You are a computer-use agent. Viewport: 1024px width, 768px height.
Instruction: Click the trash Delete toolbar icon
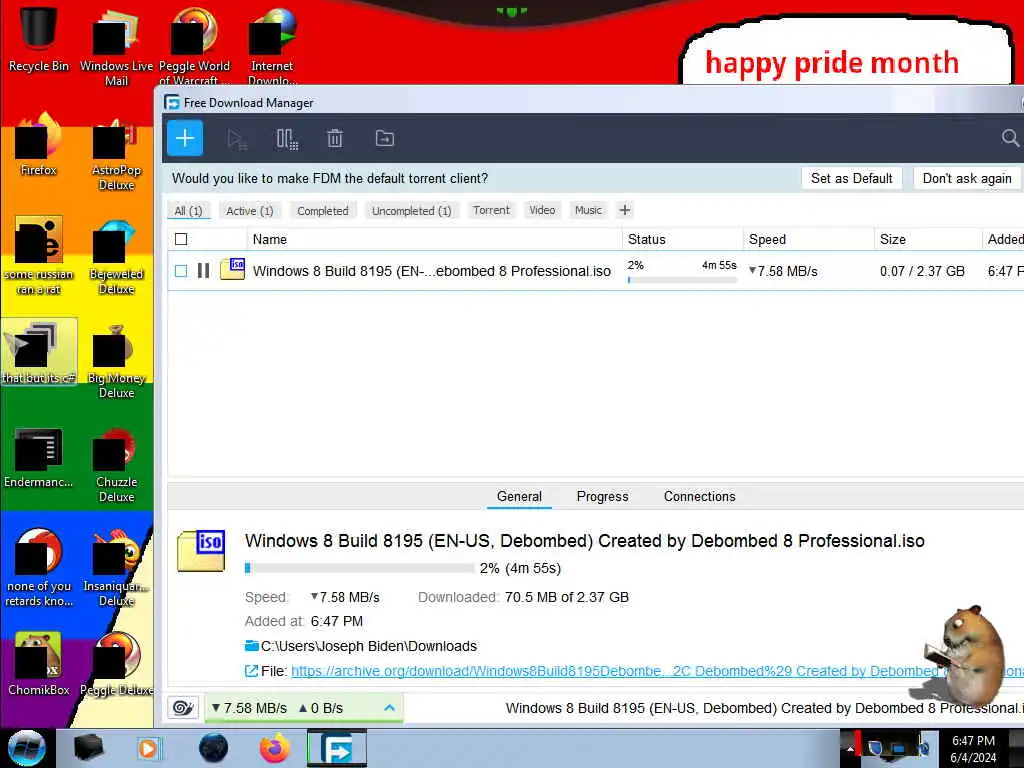point(335,138)
